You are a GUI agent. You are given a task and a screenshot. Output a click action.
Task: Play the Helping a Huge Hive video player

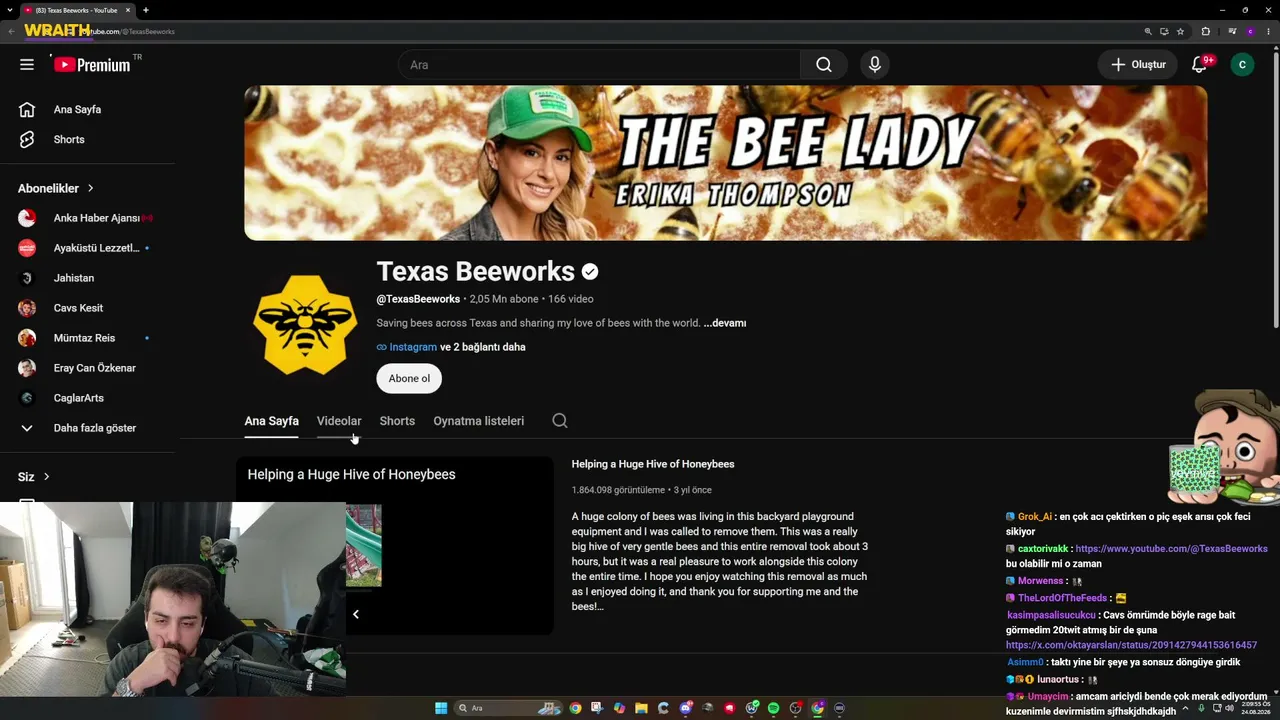(x=395, y=546)
